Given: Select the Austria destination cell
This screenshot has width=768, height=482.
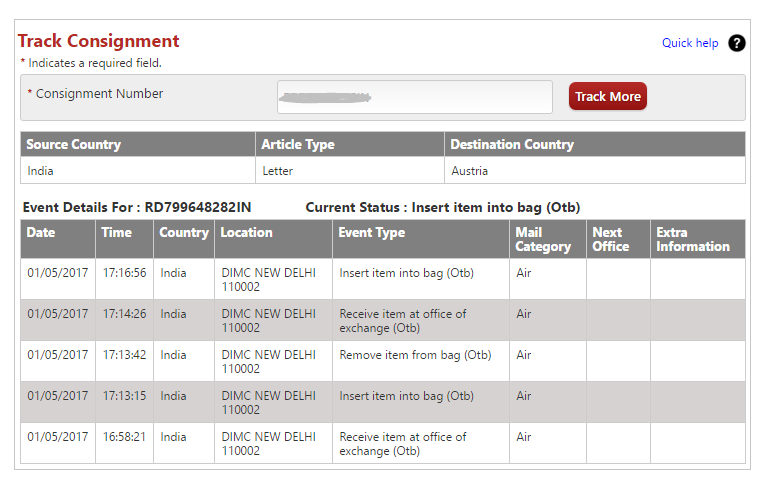Looking at the screenshot, I should coord(470,171).
